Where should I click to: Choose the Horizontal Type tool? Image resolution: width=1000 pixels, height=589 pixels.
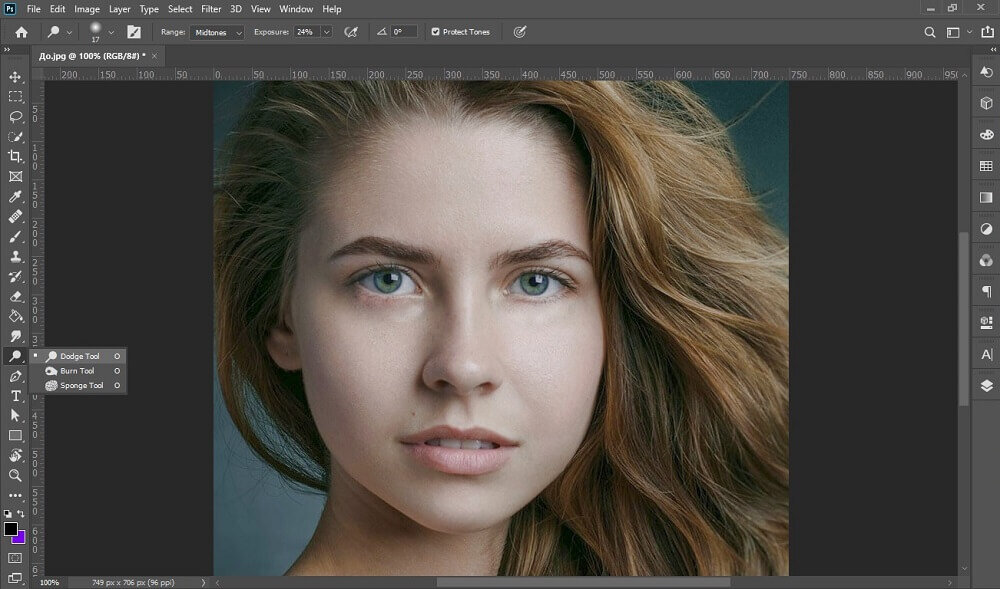(15, 396)
